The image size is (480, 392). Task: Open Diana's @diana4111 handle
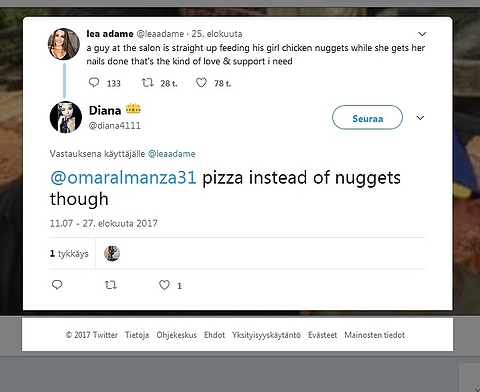tap(115, 126)
